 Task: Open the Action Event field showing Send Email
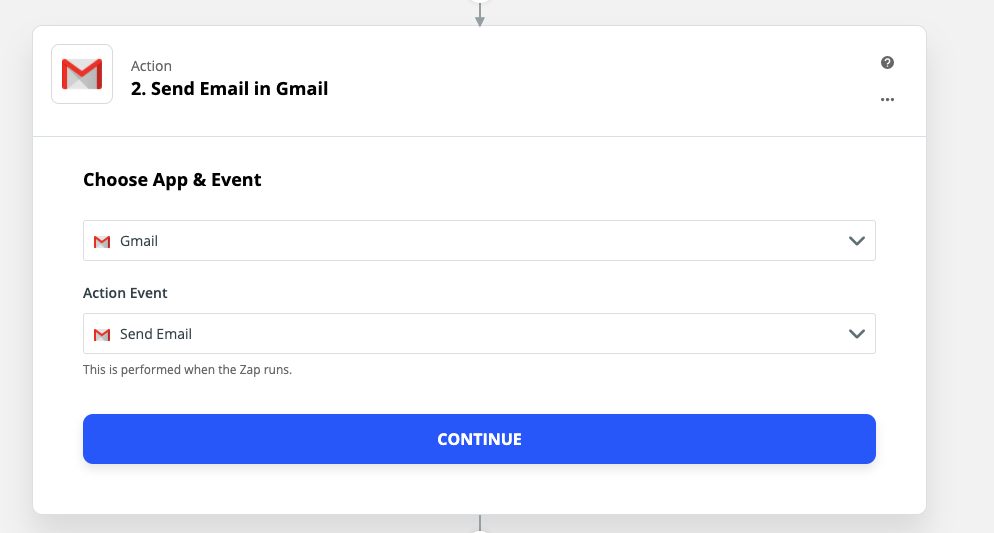tap(479, 334)
